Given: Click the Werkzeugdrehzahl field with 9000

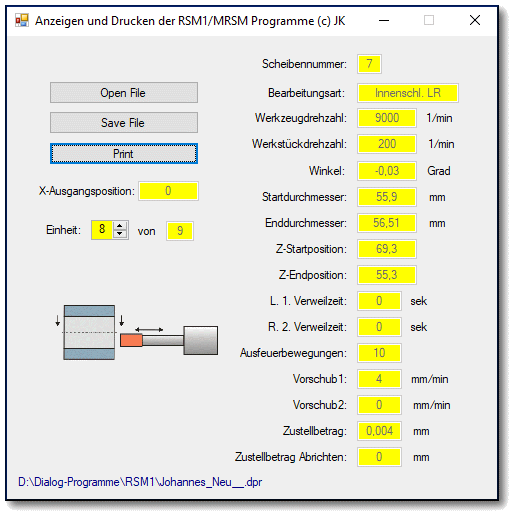Looking at the screenshot, I should pyautogui.click(x=387, y=118).
